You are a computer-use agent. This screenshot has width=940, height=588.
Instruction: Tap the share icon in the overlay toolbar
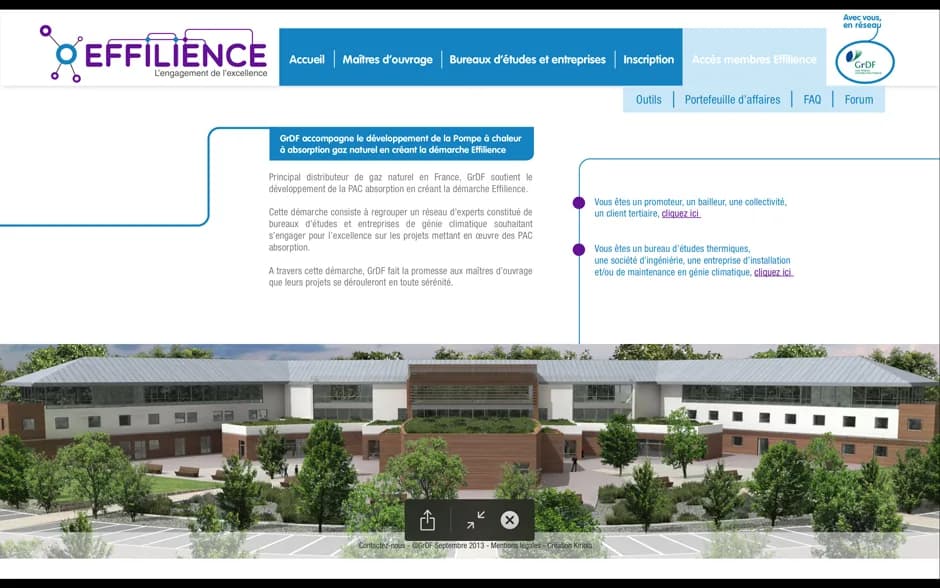tap(427, 520)
